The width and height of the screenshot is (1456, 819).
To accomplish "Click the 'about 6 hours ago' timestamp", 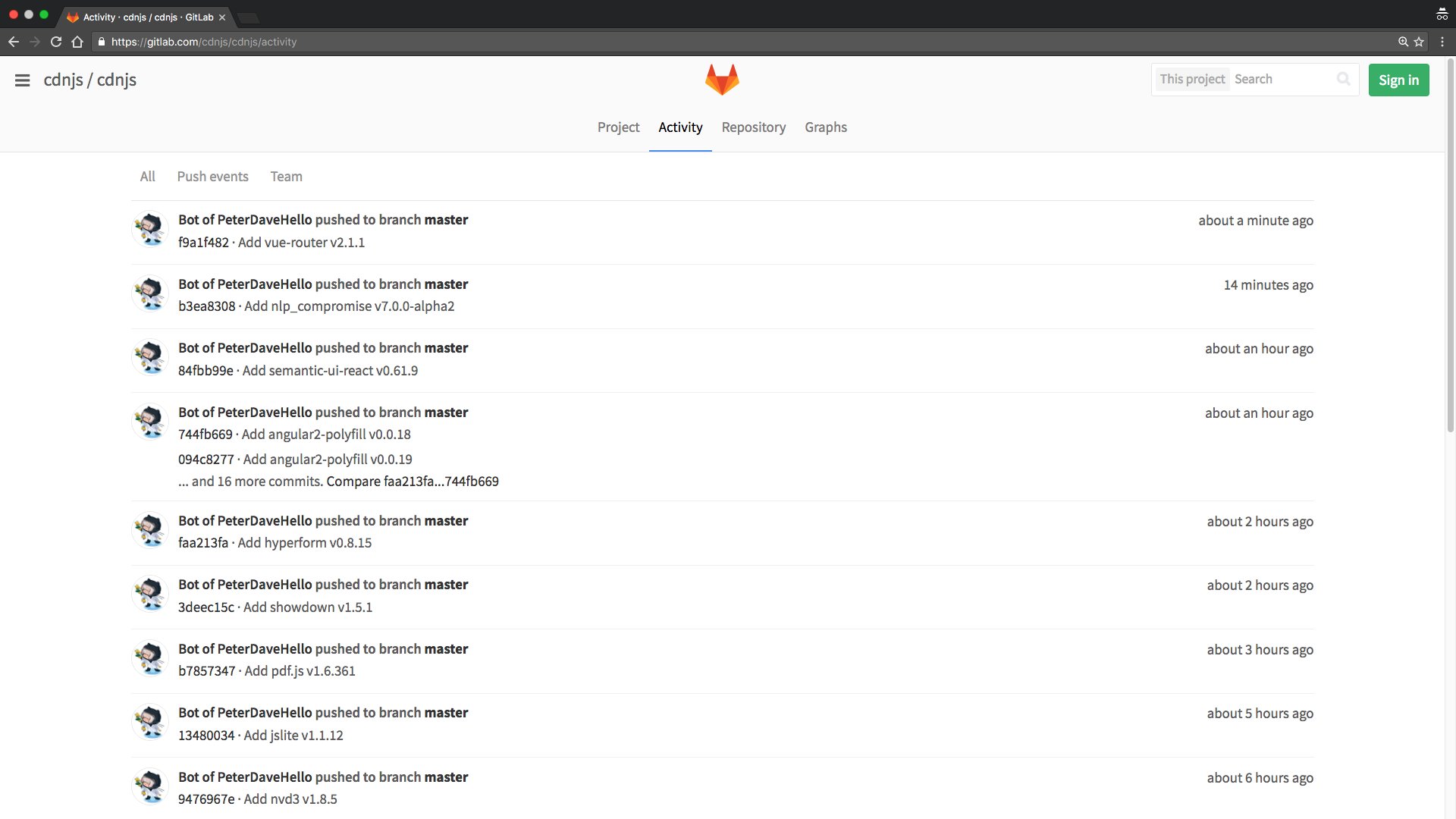I will [x=1260, y=778].
